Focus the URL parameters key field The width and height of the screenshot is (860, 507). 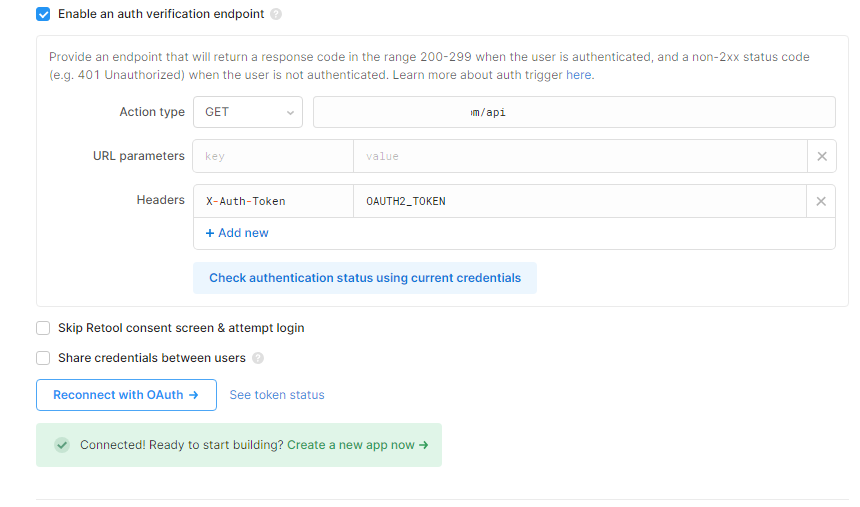click(x=272, y=156)
